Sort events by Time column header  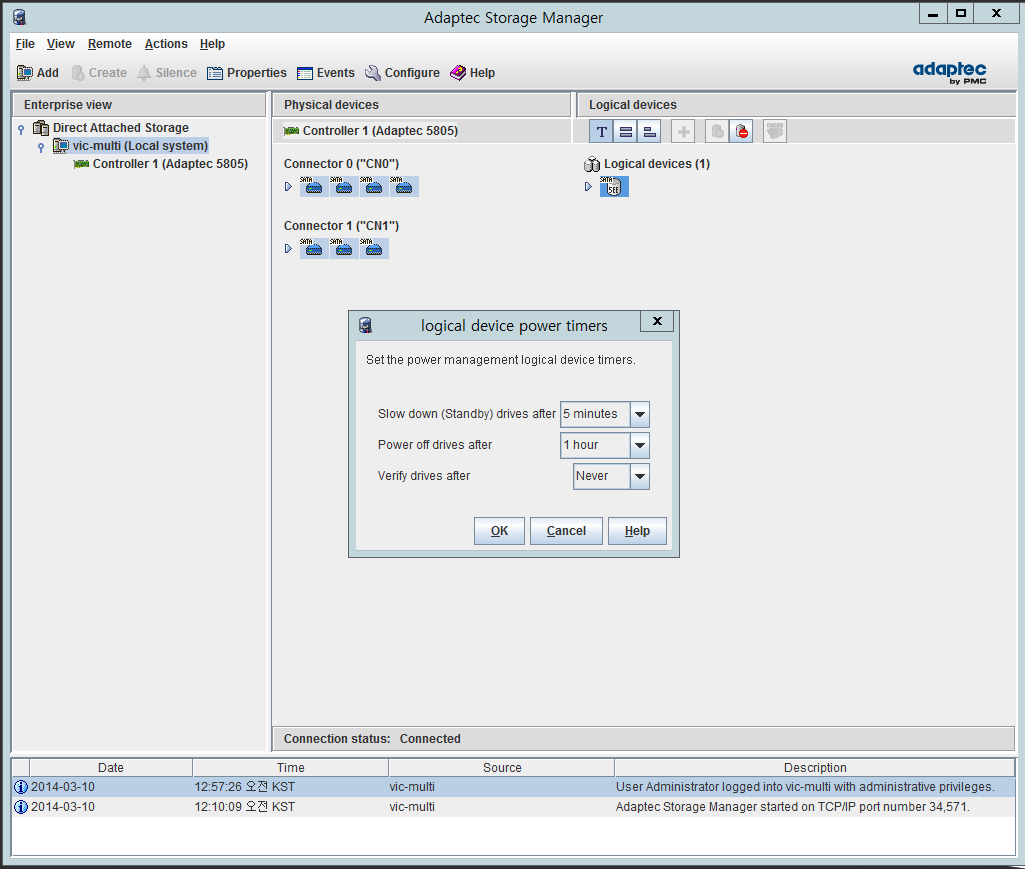(x=290, y=768)
